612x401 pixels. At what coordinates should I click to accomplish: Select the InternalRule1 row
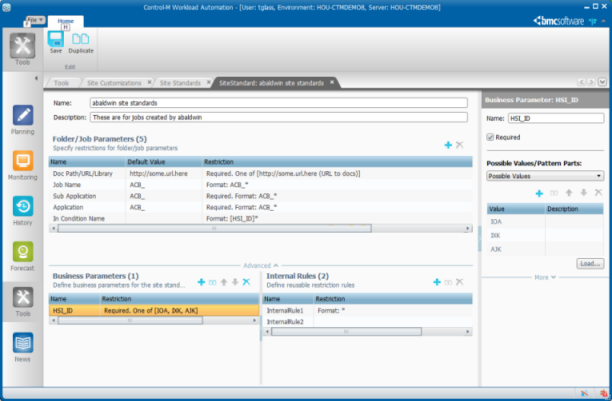point(367,310)
